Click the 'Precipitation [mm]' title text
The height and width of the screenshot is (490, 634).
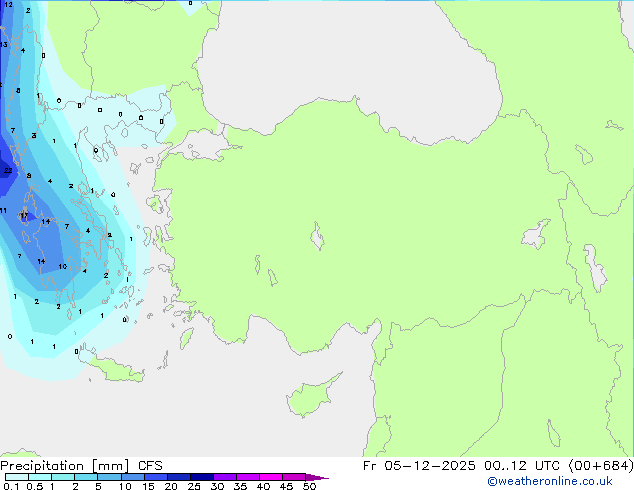pos(65,466)
